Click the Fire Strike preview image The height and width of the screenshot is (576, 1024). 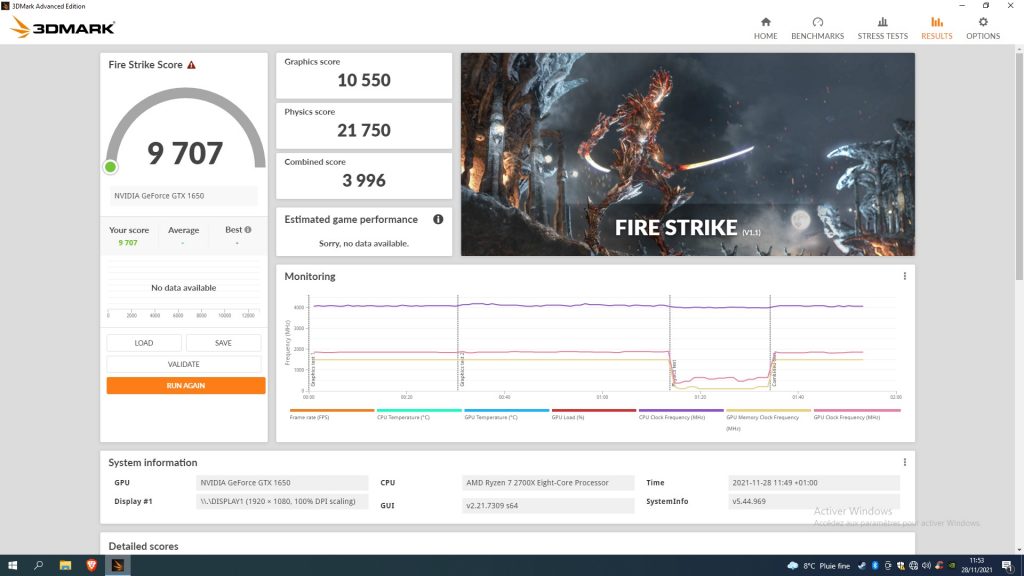[x=687, y=155]
